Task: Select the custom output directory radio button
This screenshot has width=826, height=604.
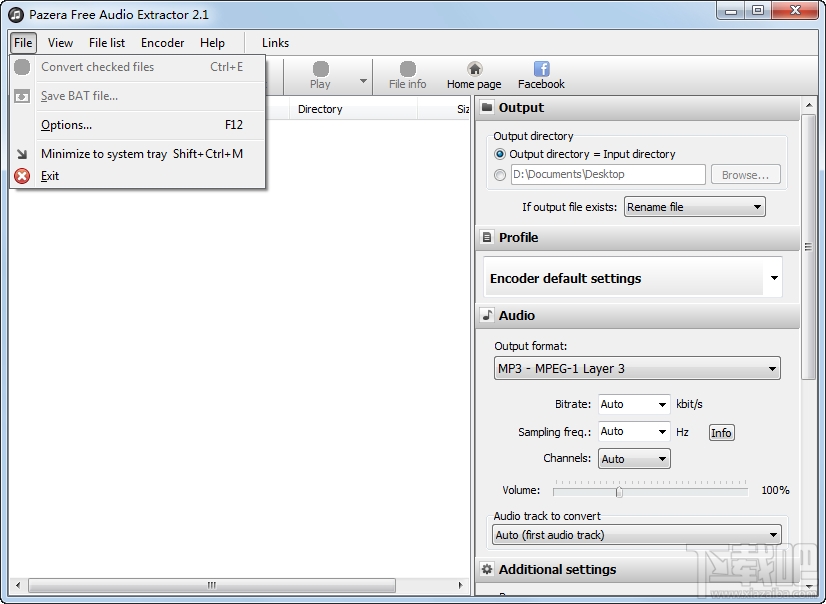Action: point(500,174)
